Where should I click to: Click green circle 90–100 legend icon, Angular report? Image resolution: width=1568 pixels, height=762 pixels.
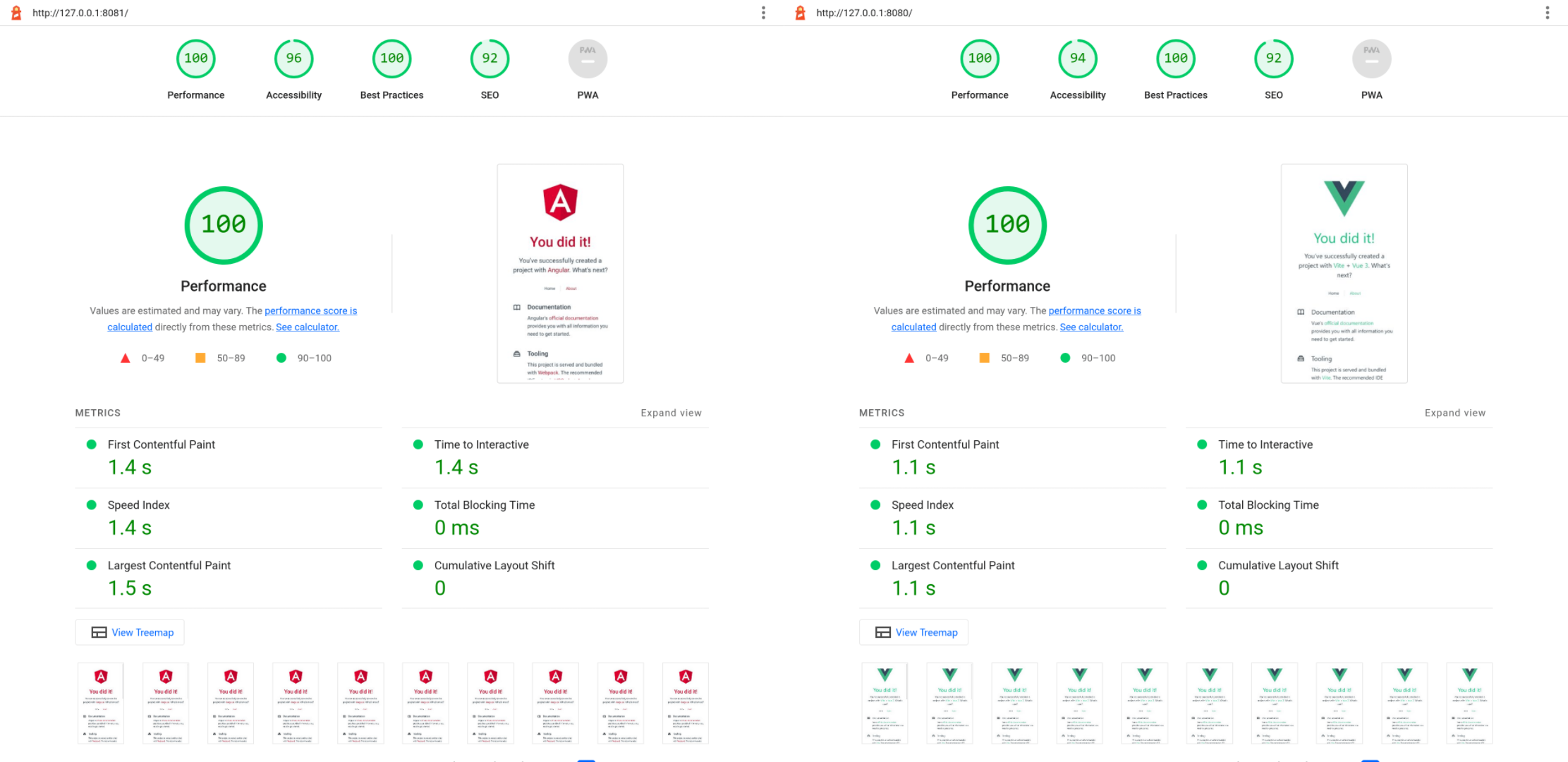pos(281,358)
